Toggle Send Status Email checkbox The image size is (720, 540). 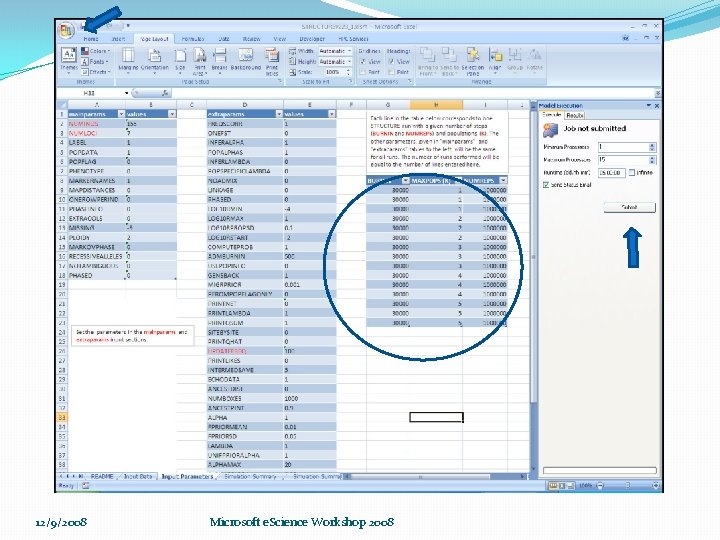point(546,185)
